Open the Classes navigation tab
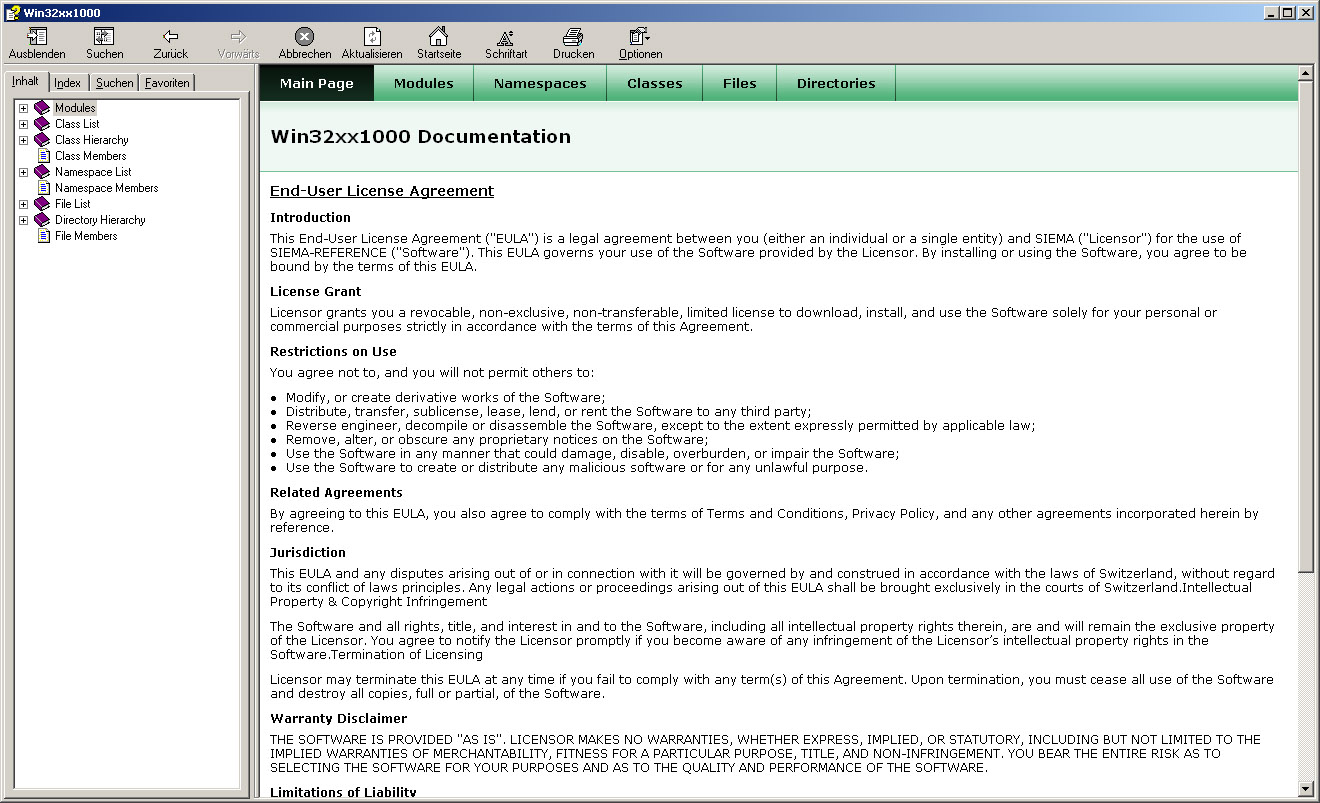The width and height of the screenshot is (1320, 803). click(x=654, y=83)
